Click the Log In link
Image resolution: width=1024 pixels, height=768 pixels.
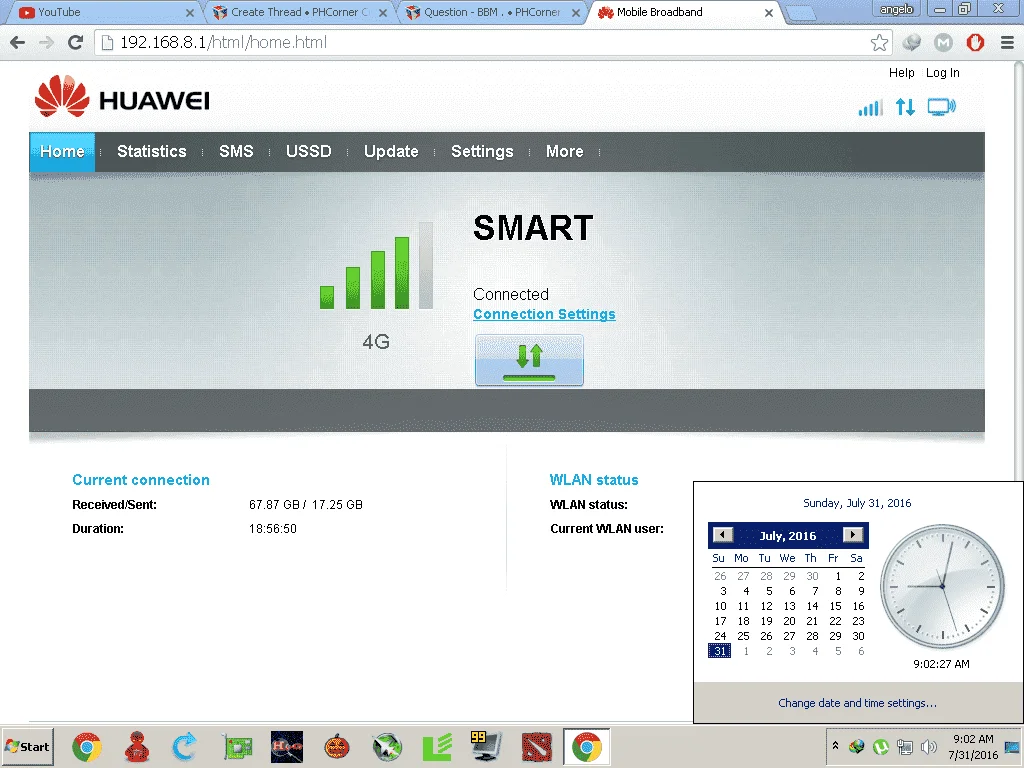click(942, 72)
